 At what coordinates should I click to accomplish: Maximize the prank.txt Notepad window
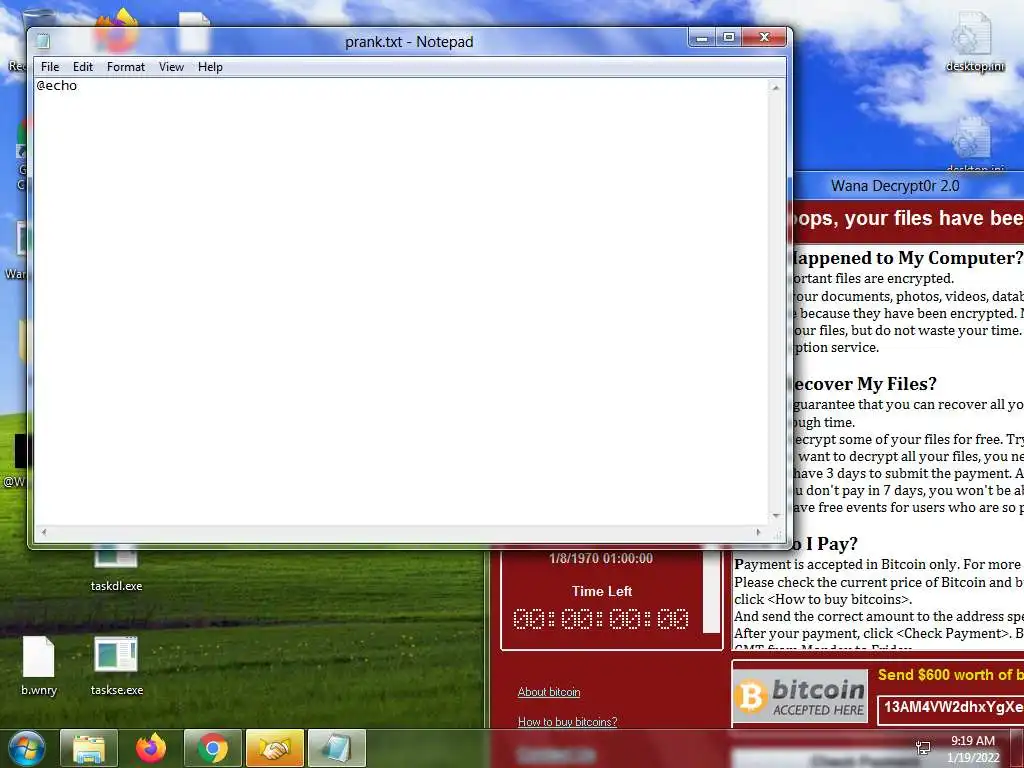(729, 38)
